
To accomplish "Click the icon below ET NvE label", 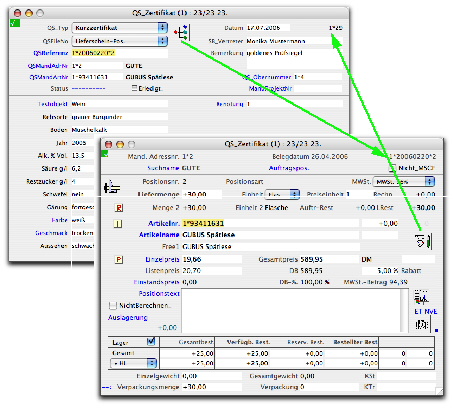I will point(422,324).
